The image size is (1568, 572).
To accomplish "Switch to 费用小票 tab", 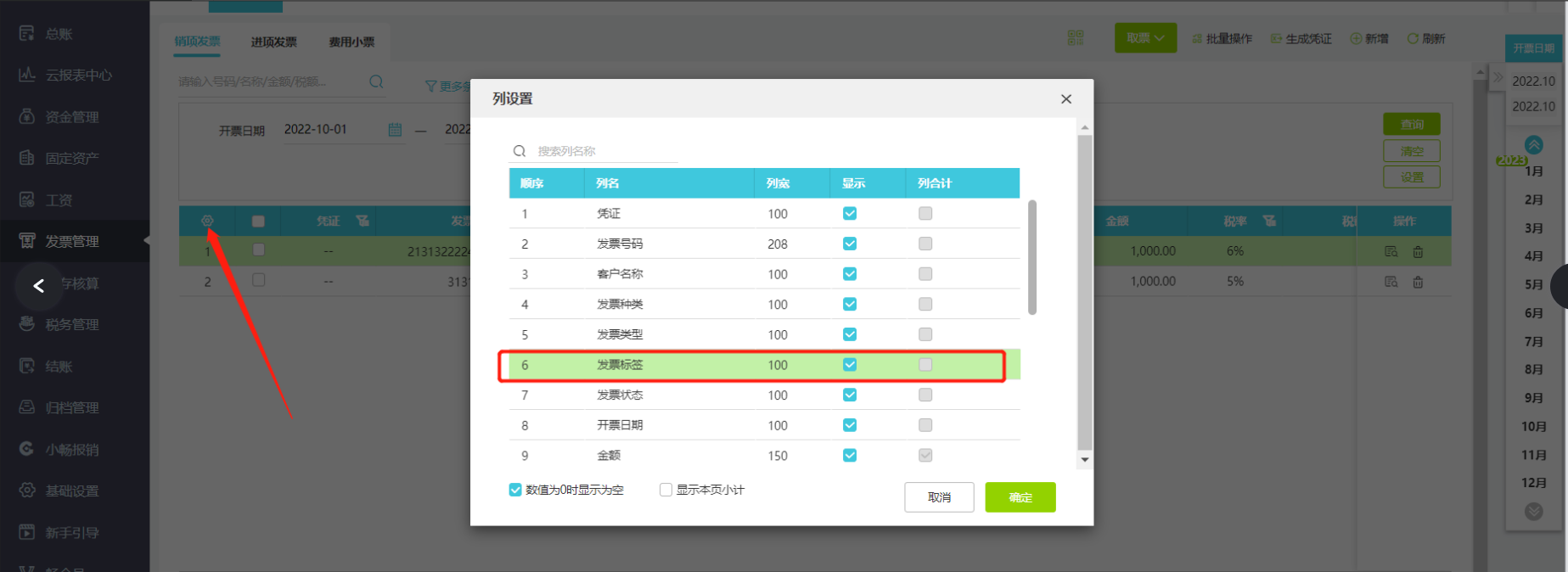I will coord(351,42).
